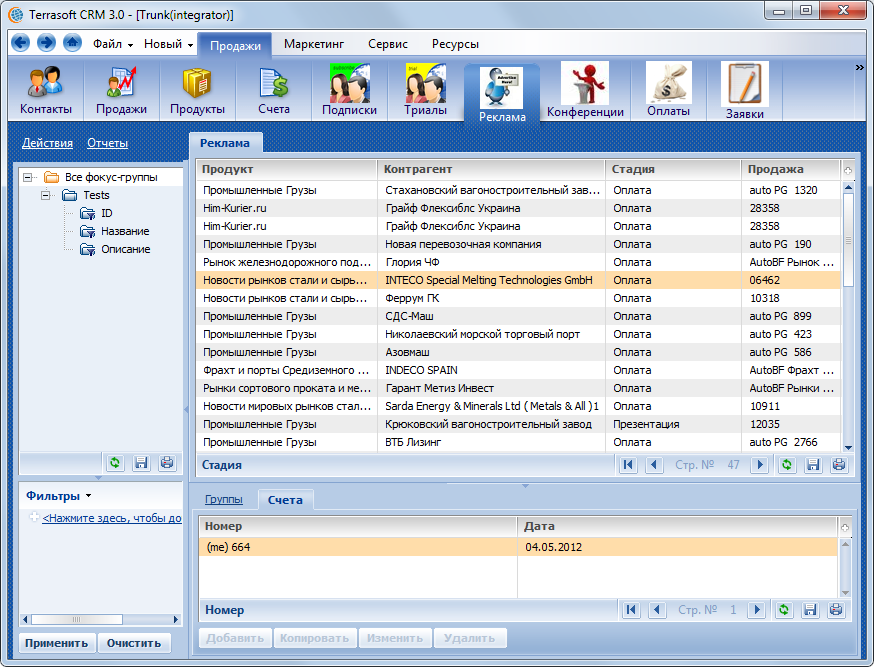This screenshot has height=667, width=874.
Task: Go forward using the blue forward arrow
Action: (46, 43)
